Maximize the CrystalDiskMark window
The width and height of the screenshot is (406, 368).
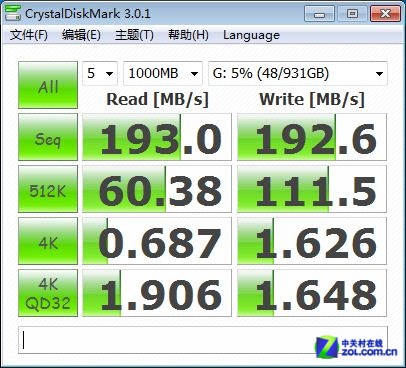click(352, 14)
